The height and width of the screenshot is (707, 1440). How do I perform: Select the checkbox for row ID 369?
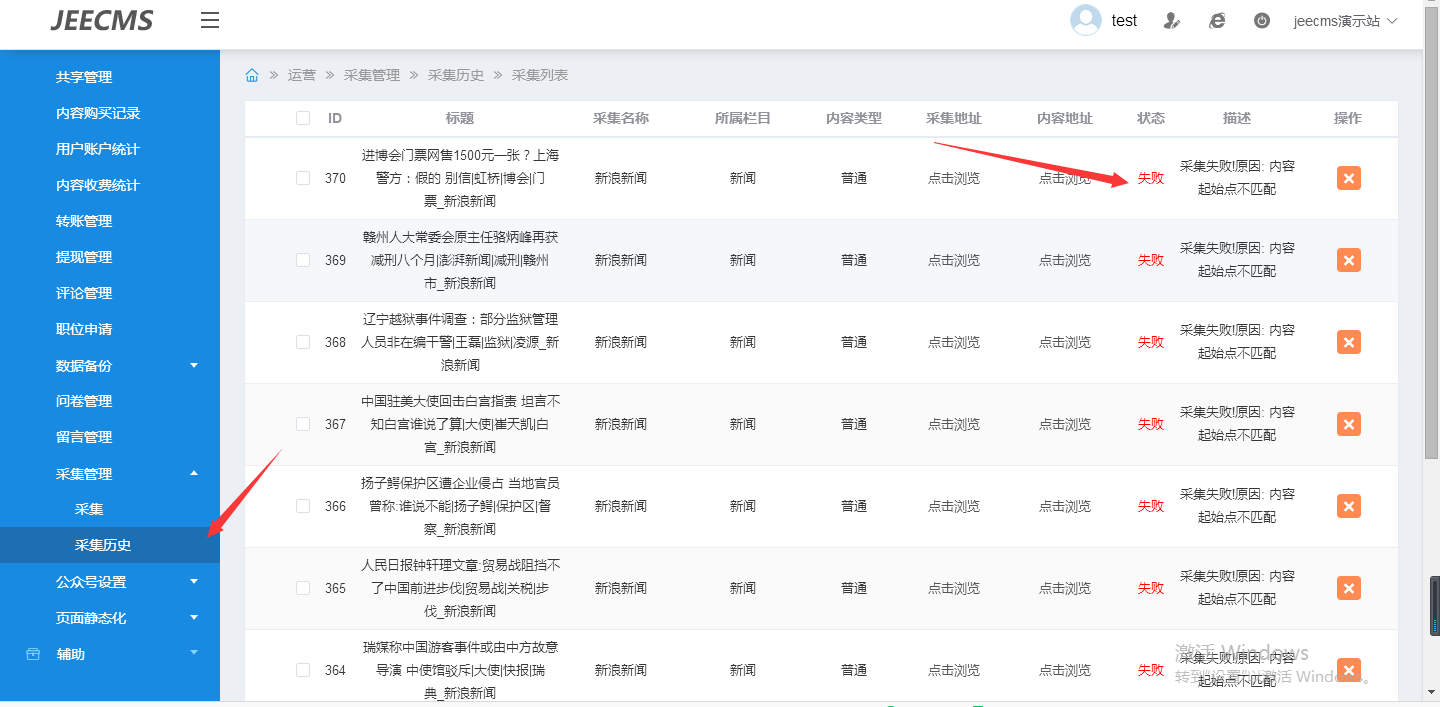tap(303, 260)
